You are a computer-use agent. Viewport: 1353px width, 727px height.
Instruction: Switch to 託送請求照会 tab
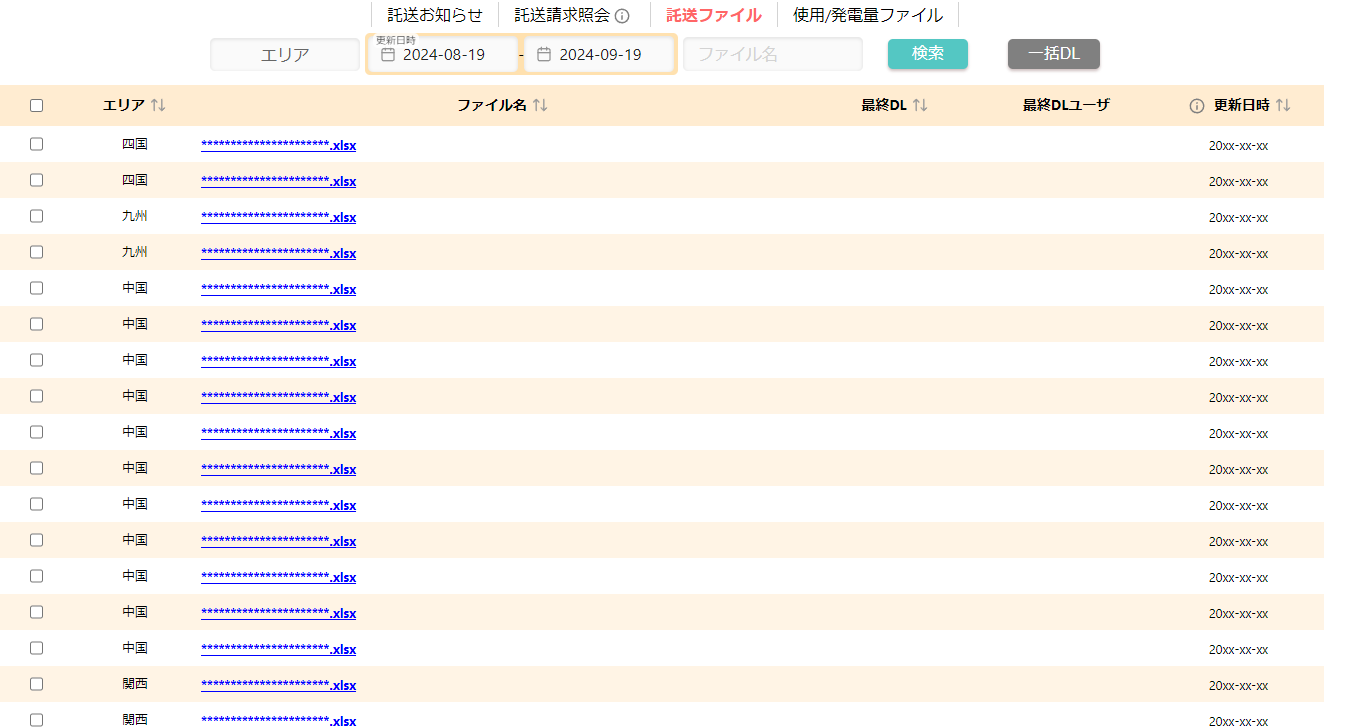coord(562,15)
